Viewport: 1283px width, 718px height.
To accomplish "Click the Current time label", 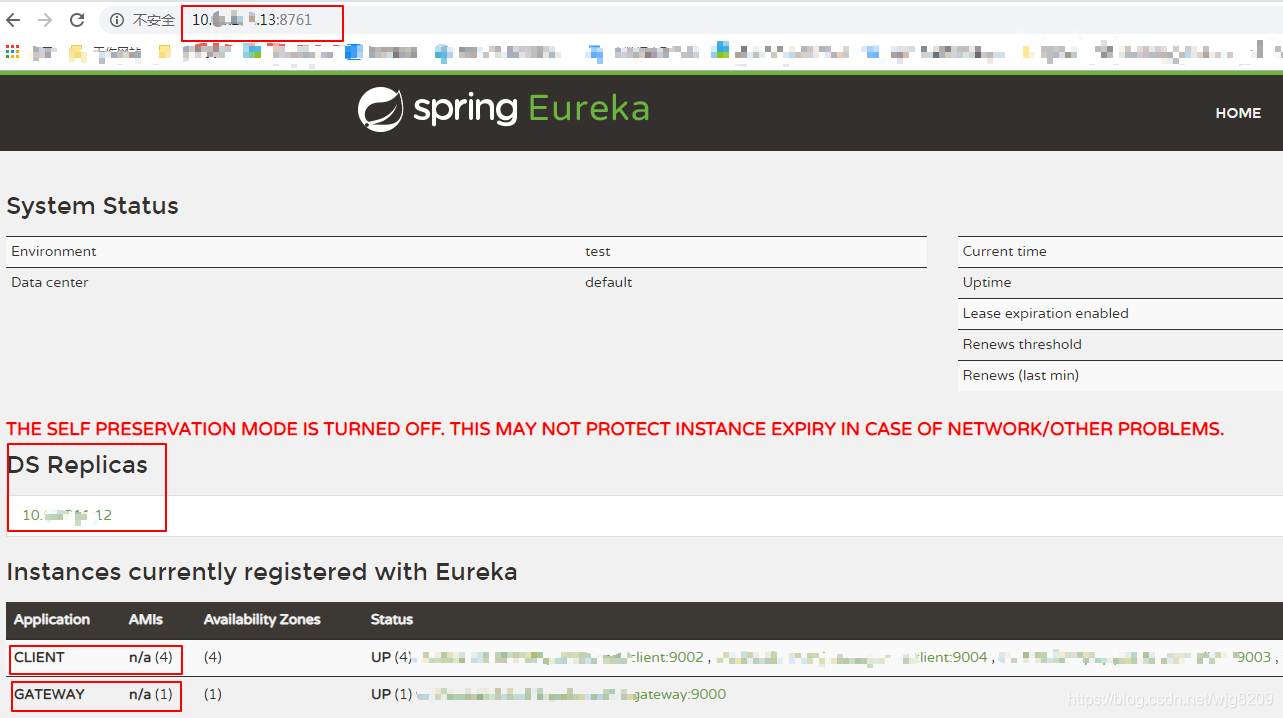I will tap(1005, 251).
